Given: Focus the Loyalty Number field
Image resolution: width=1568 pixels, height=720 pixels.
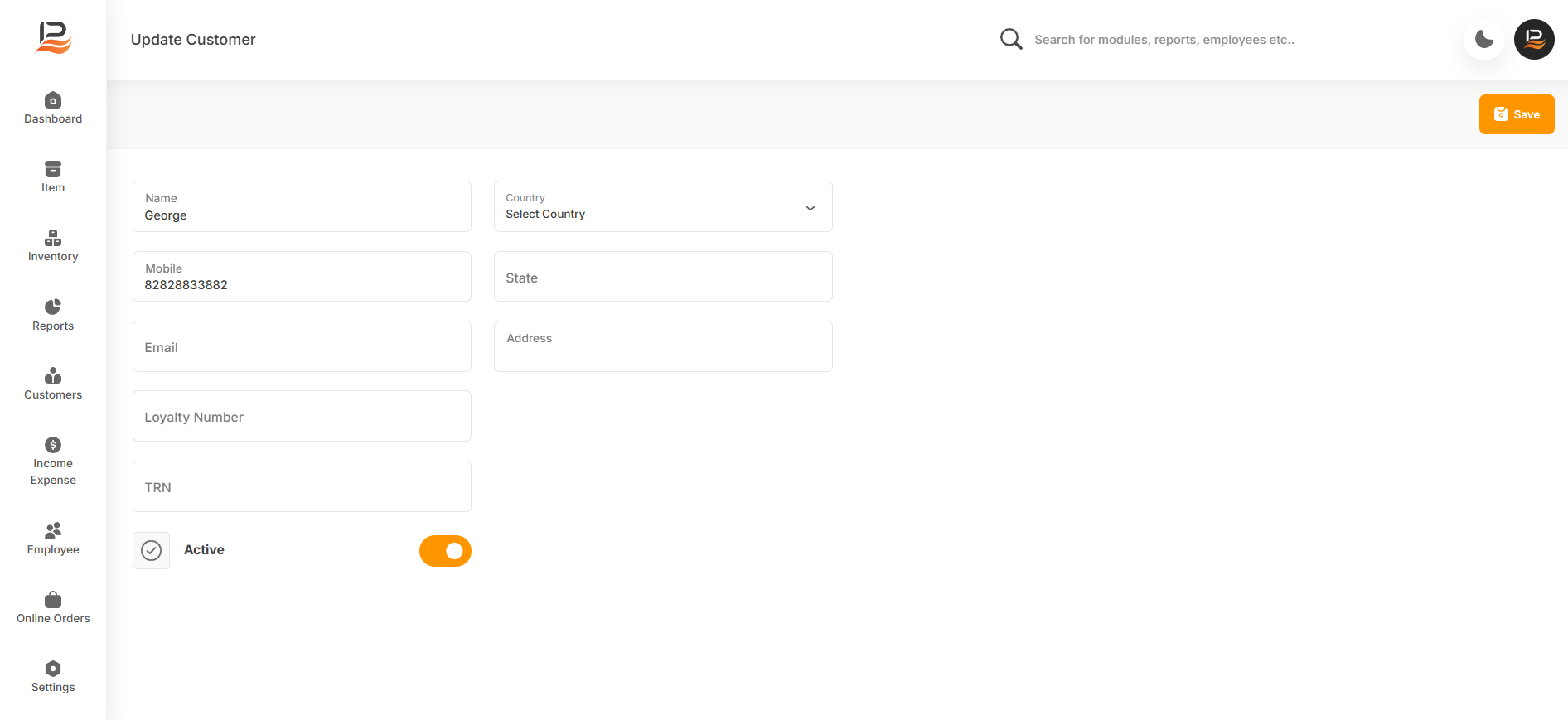Looking at the screenshot, I should (x=302, y=416).
